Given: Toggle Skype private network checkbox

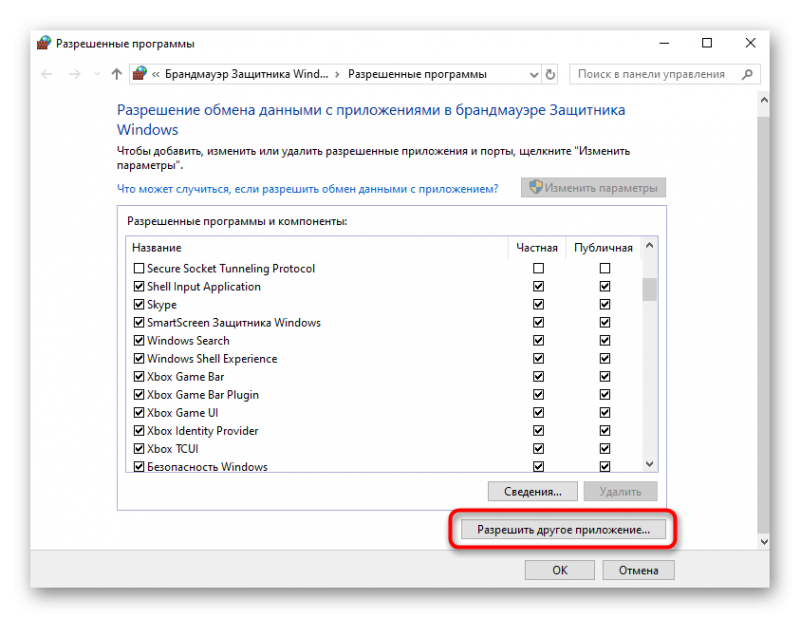Looking at the screenshot, I should point(538,305).
